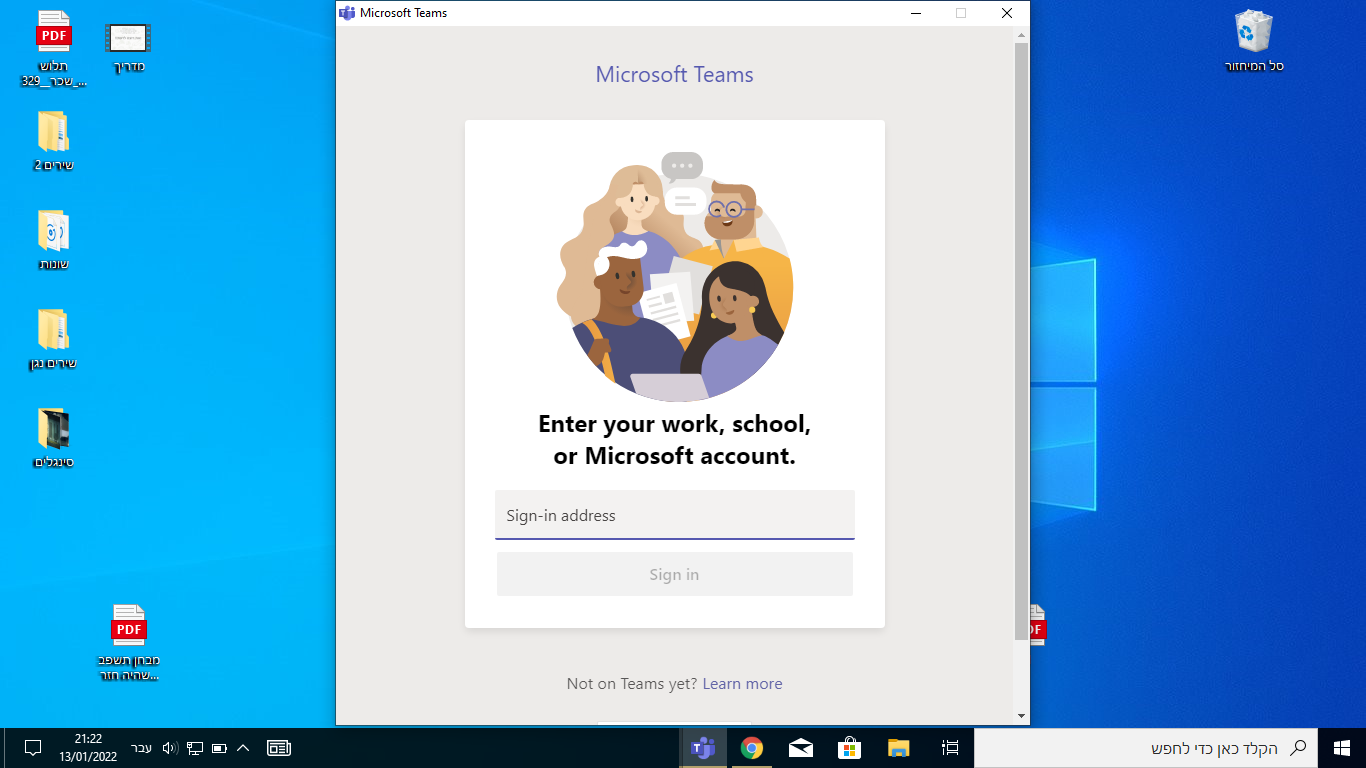Open the network tray icon

195,748
